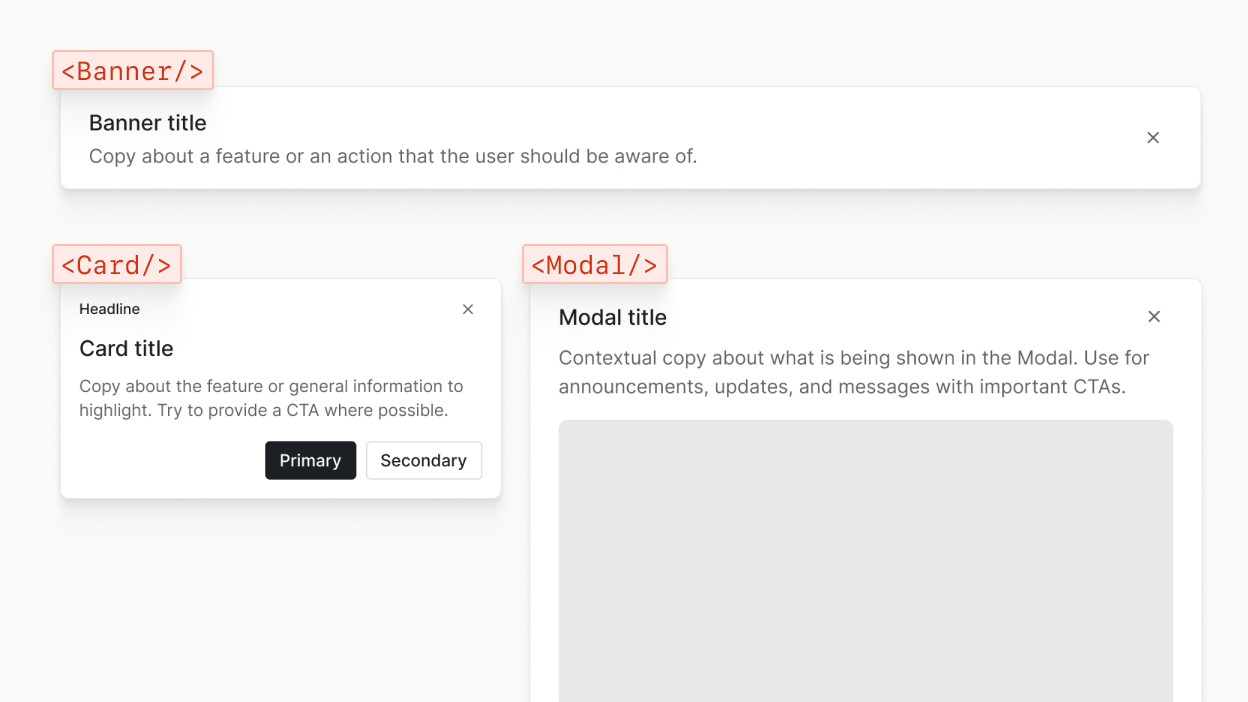The image size is (1248, 702).
Task: Dismiss the Banner with its close icon
Action: point(1153,138)
